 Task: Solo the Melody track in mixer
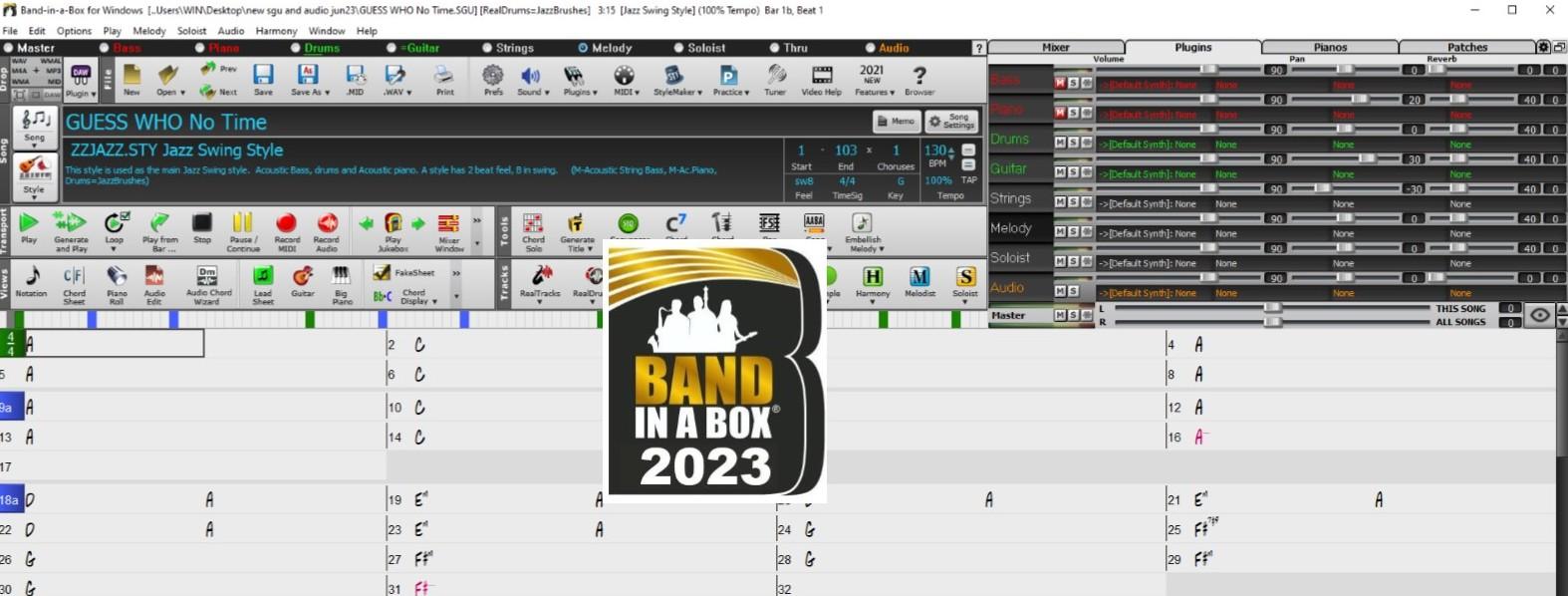point(1073,232)
